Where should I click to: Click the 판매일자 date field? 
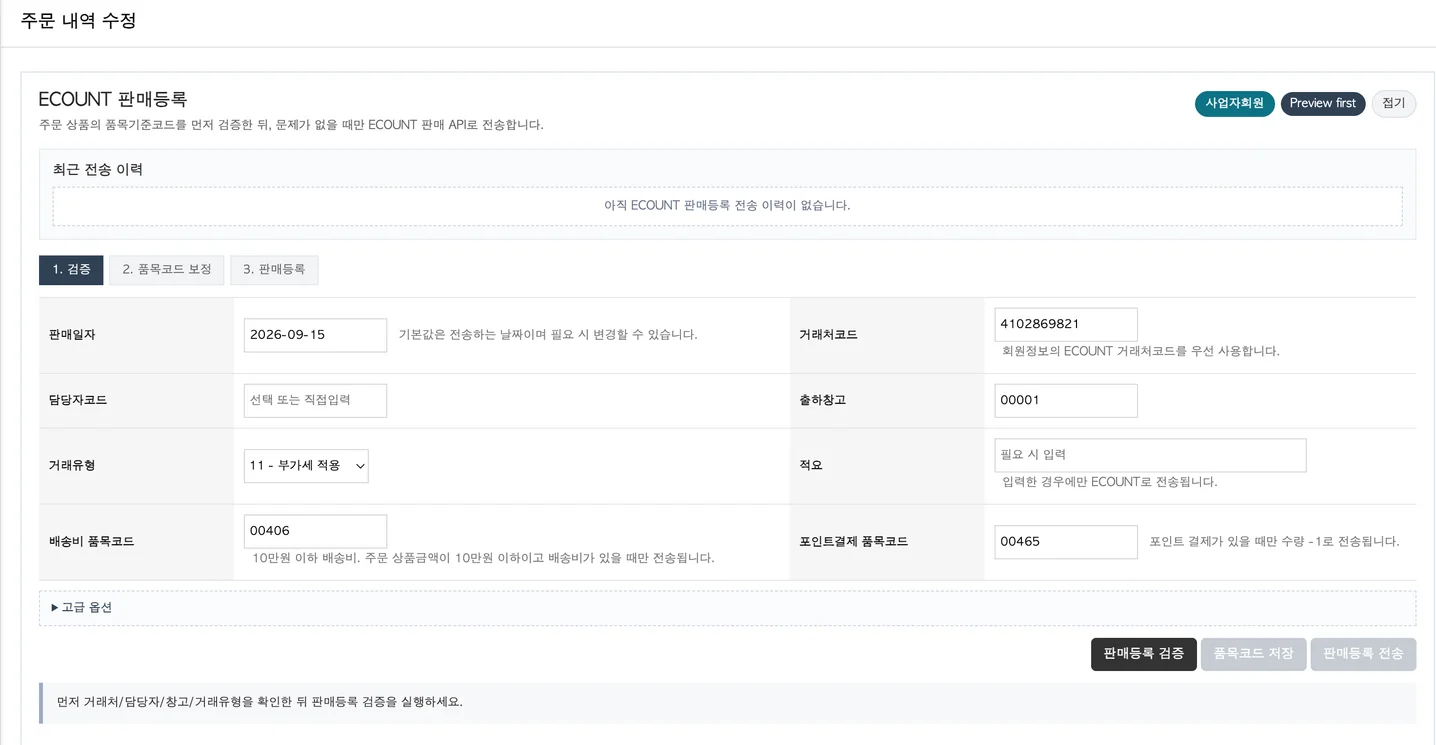coord(315,335)
